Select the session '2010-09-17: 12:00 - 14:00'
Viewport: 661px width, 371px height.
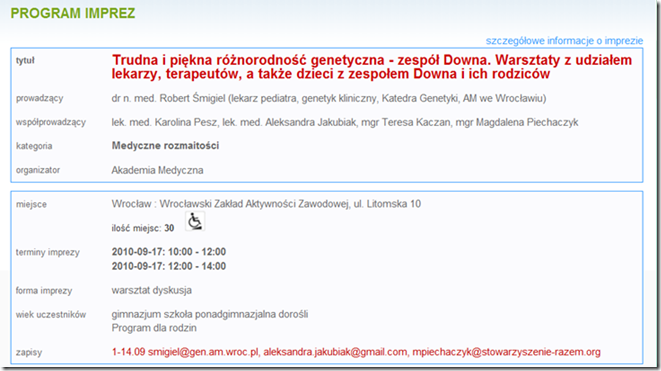169,266
